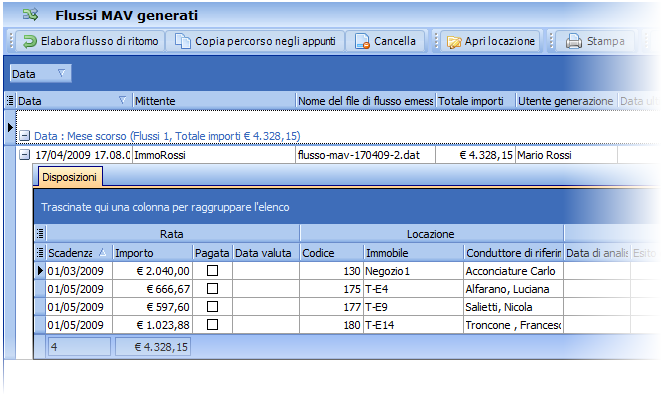The image size is (662, 395).
Task: Collapse the 17/04/2009 flusso row detail
Action: tap(25, 155)
